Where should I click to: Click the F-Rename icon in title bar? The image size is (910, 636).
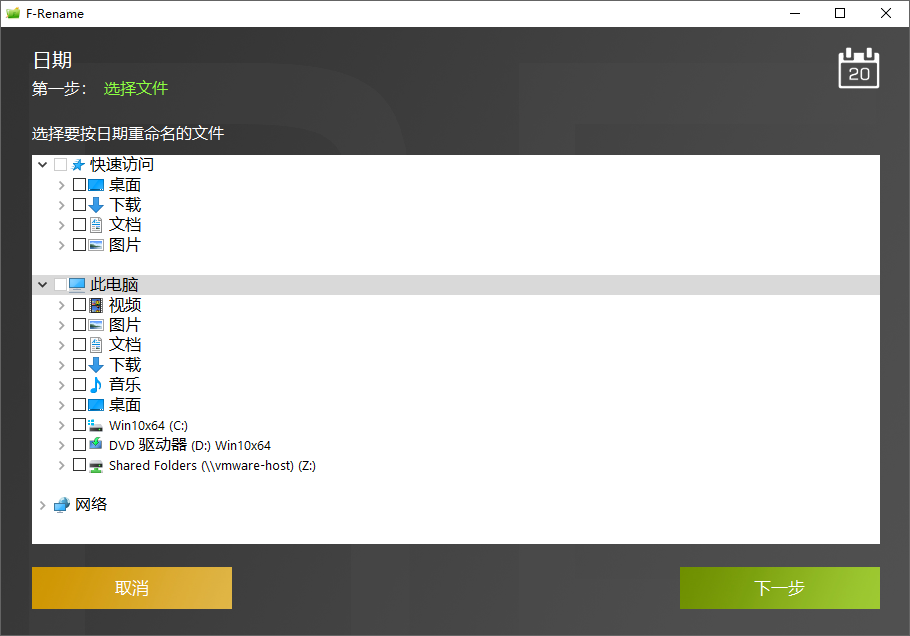coord(12,13)
